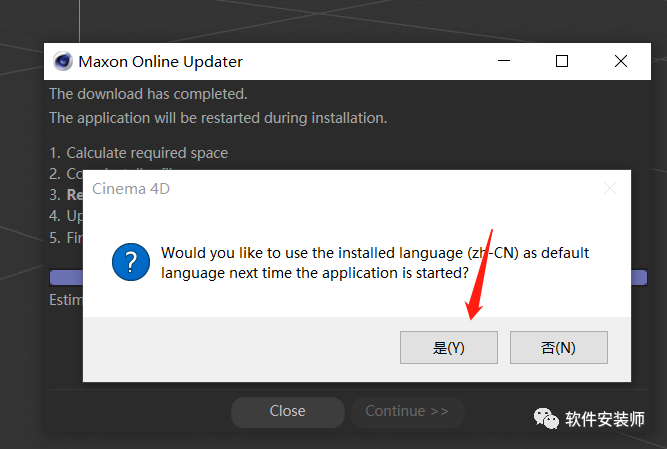The height and width of the screenshot is (449, 667).
Task: Minimize the Maxon Online Updater window
Action: (504, 61)
